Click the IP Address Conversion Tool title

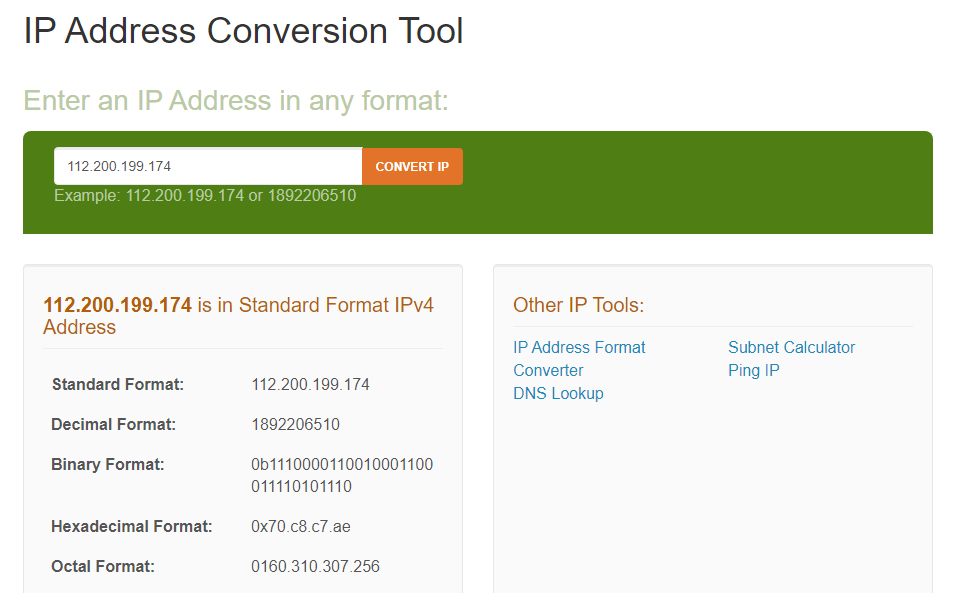click(241, 31)
